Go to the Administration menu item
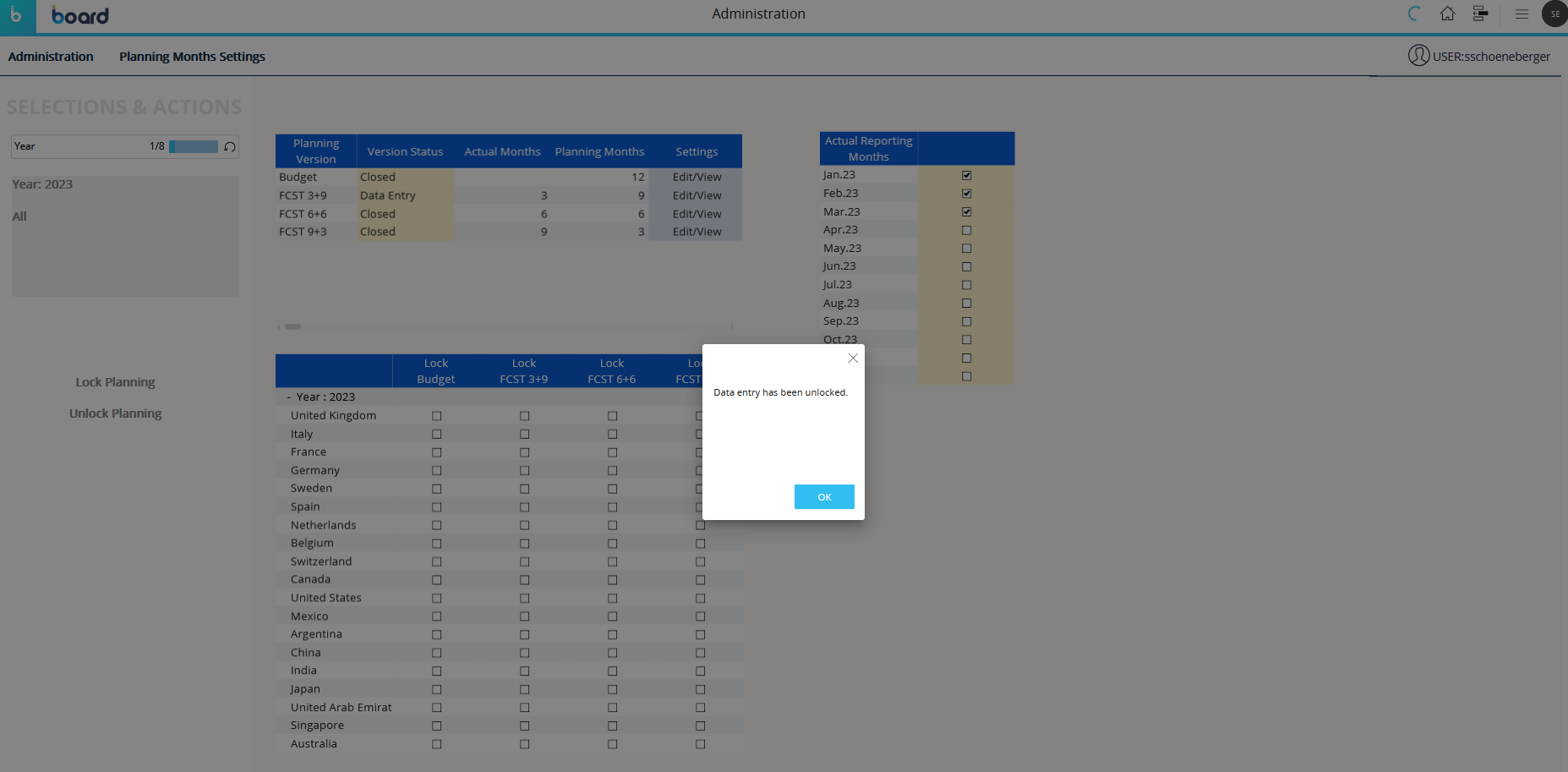 pyautogui.click(x=51, y=57)
